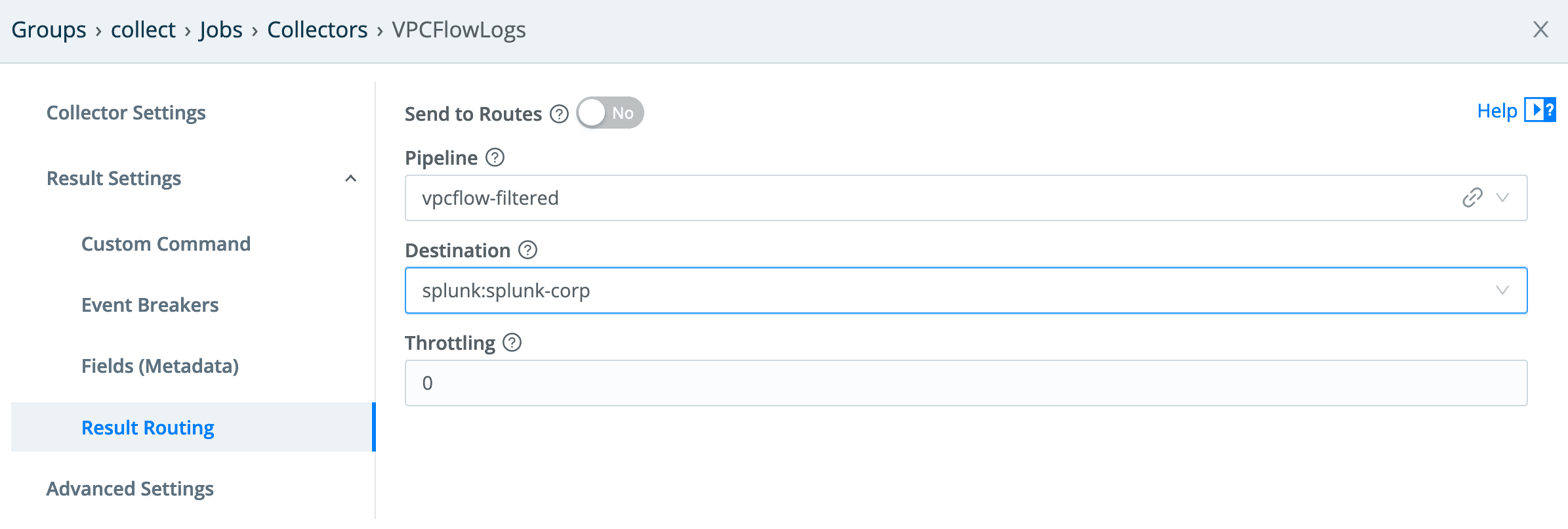
Task: Click the Throttling input field
Action: pos(966,383)
